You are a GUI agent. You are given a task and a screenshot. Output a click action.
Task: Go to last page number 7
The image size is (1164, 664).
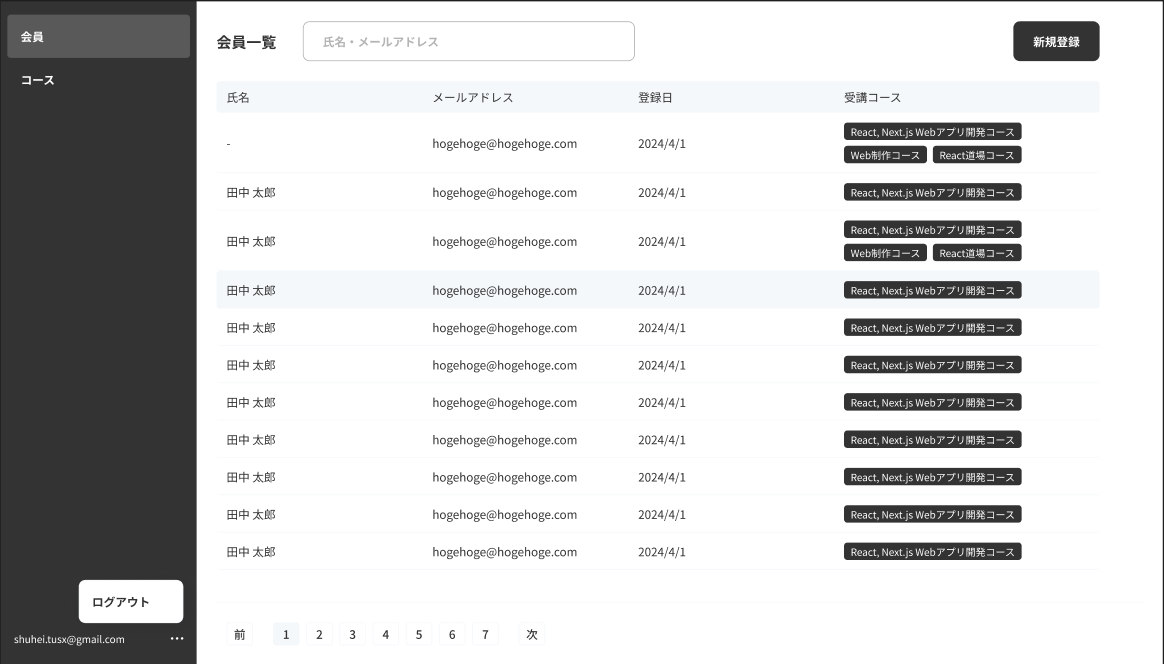click(x=485, y=634)
